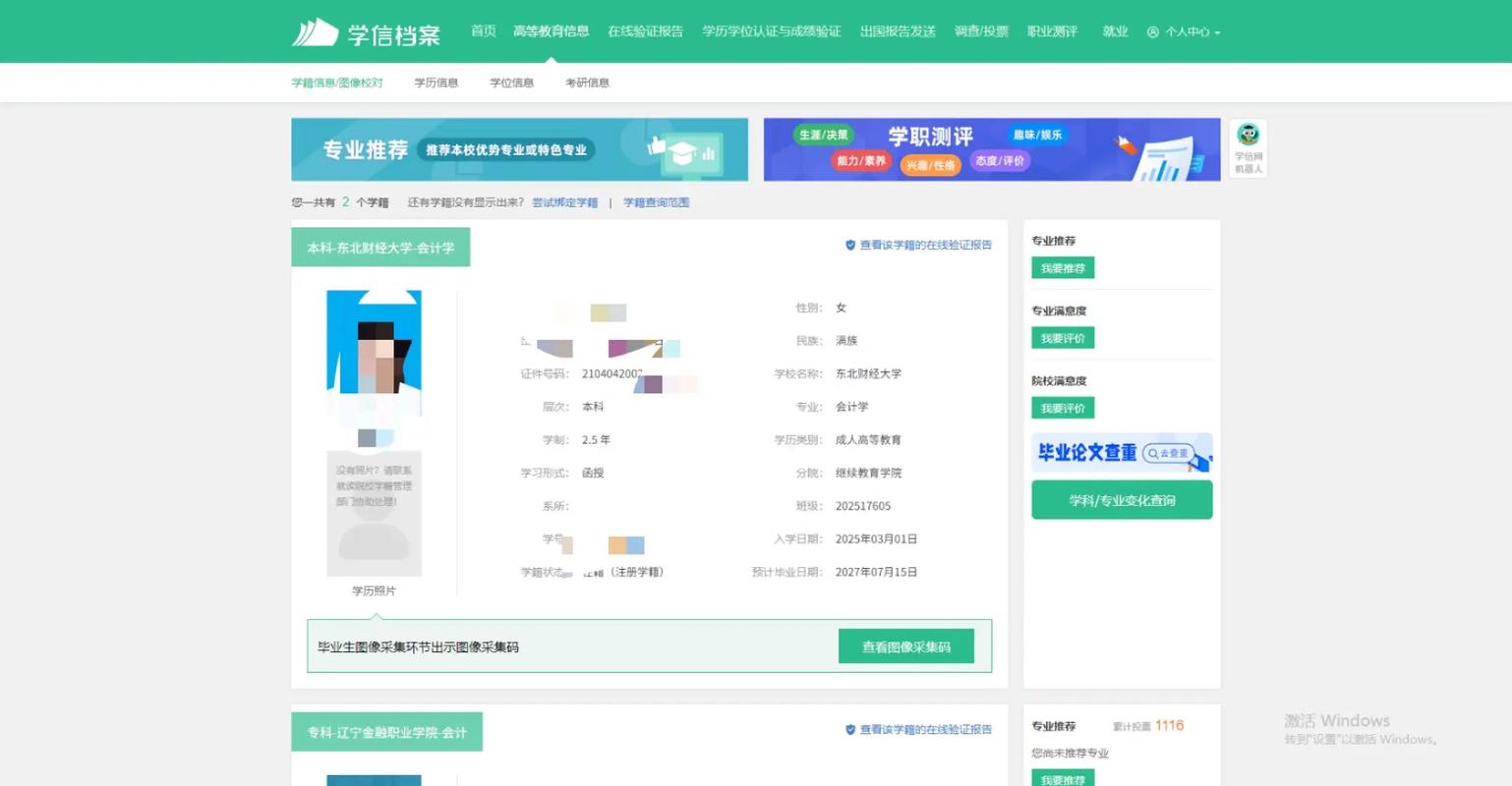Click the expected graduation date 2027年07月15日
The image size is (1512, 786).
click(x=876, y=573)
